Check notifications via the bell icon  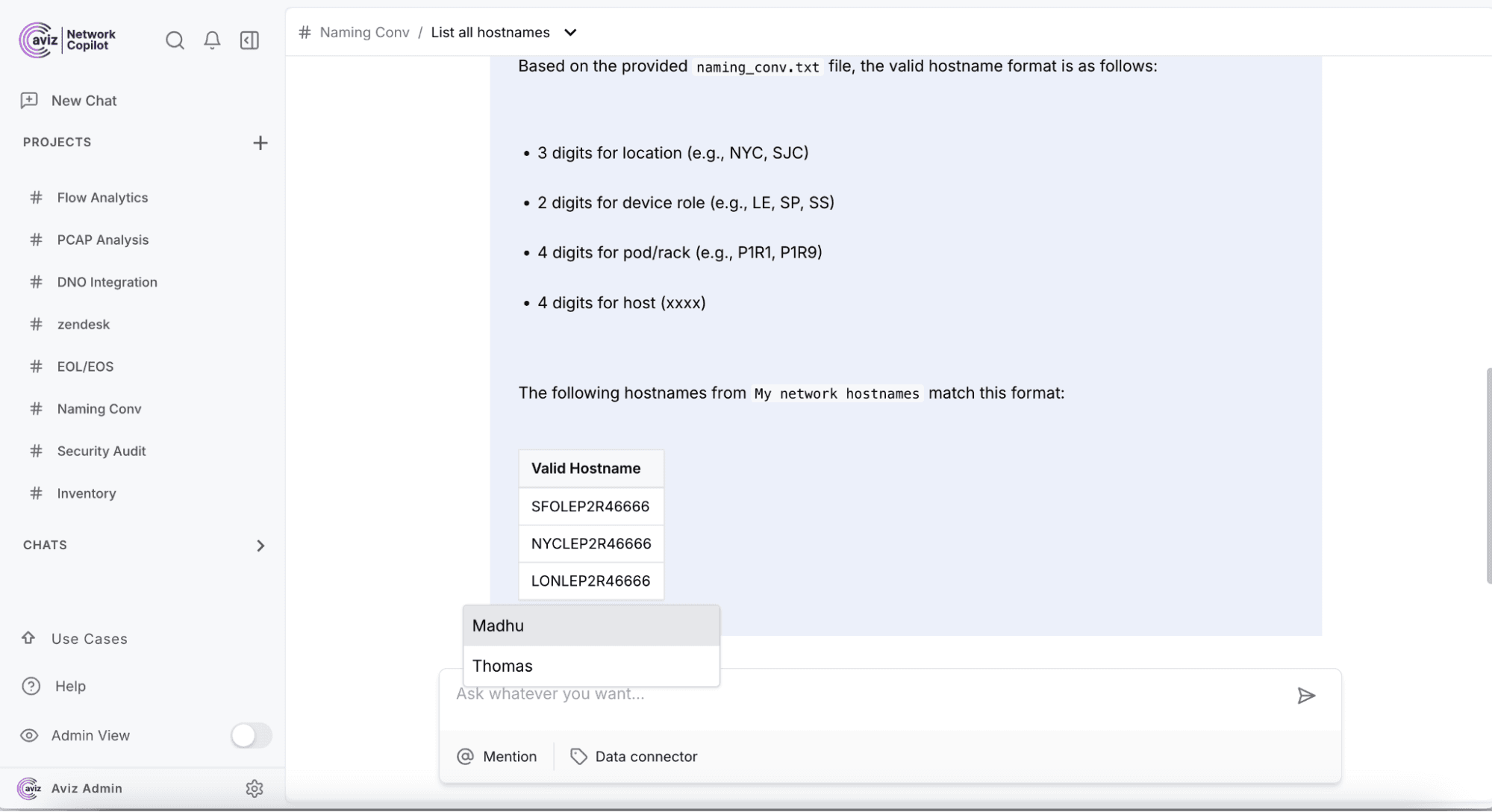click(x=212, y=40)
